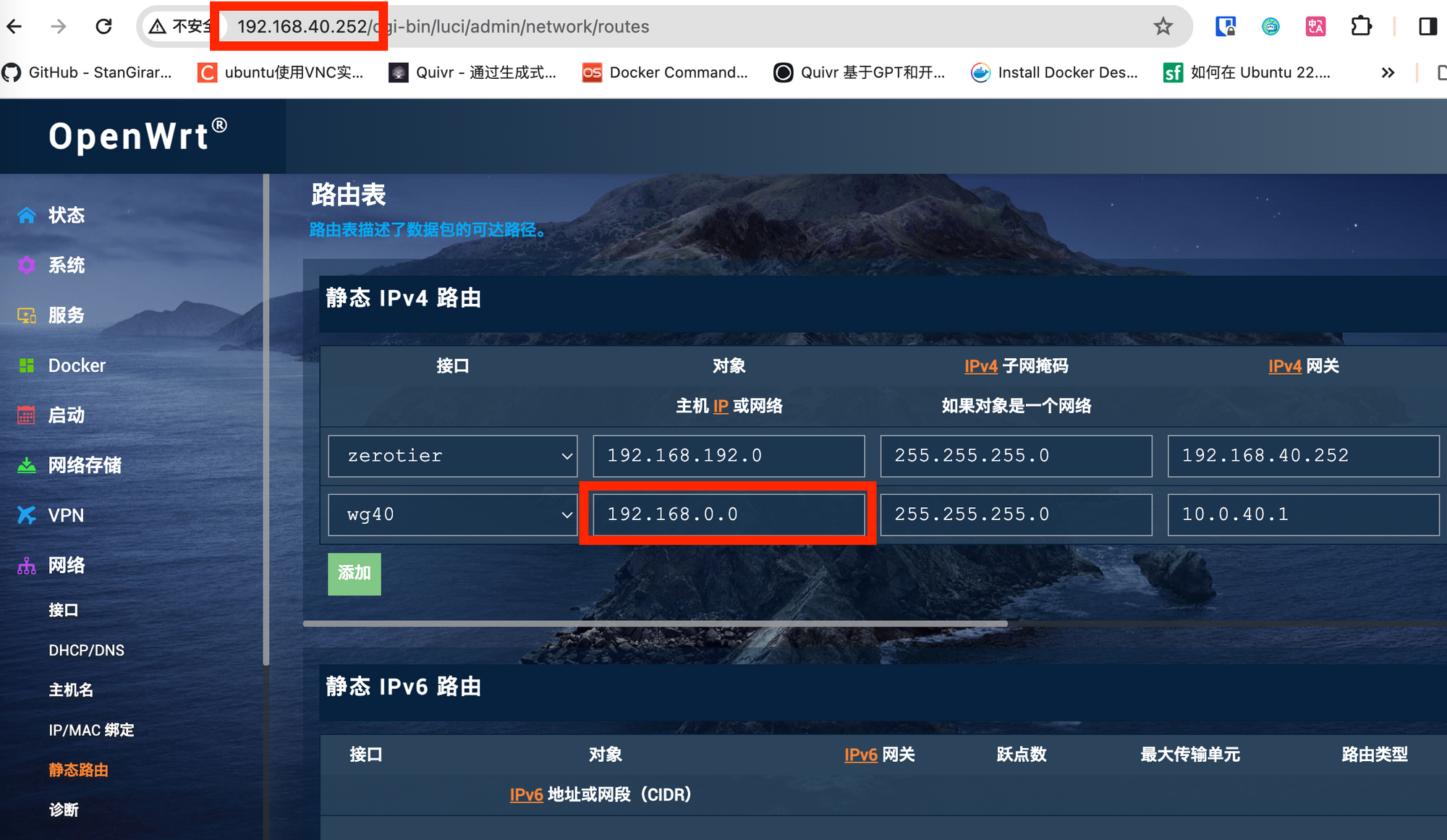The image size is (1447, 840).
Task: Click the 网络存储 download icon
Action: click(x=27, y=465)
